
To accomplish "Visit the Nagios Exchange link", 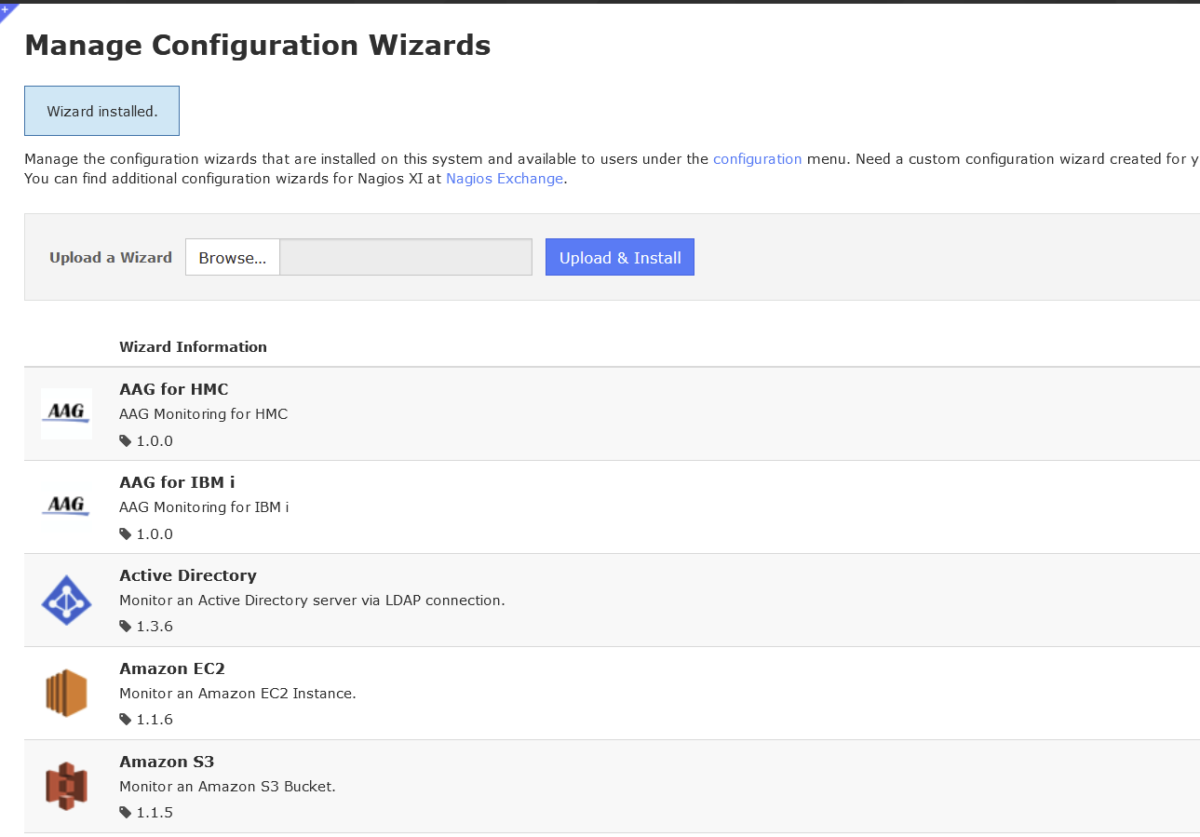I will pos(504,178).
